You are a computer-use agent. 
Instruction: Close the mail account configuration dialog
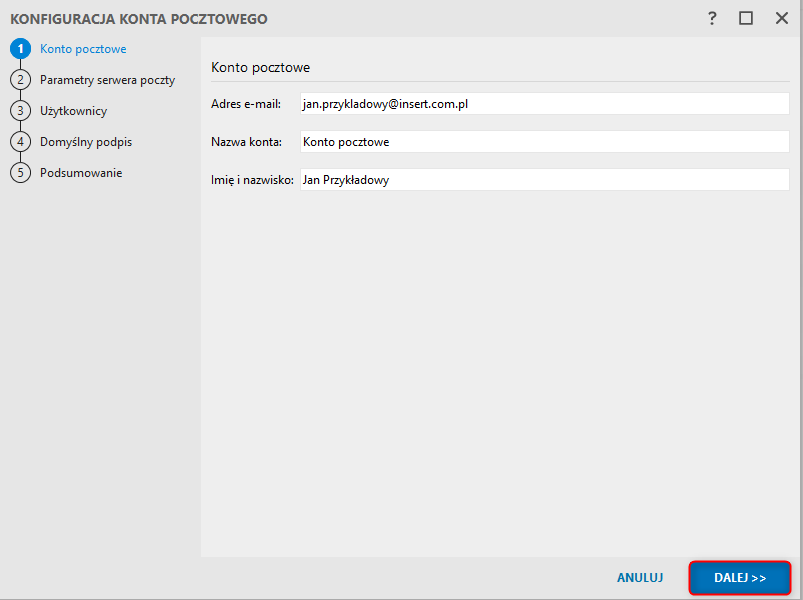tap(780, 18)
